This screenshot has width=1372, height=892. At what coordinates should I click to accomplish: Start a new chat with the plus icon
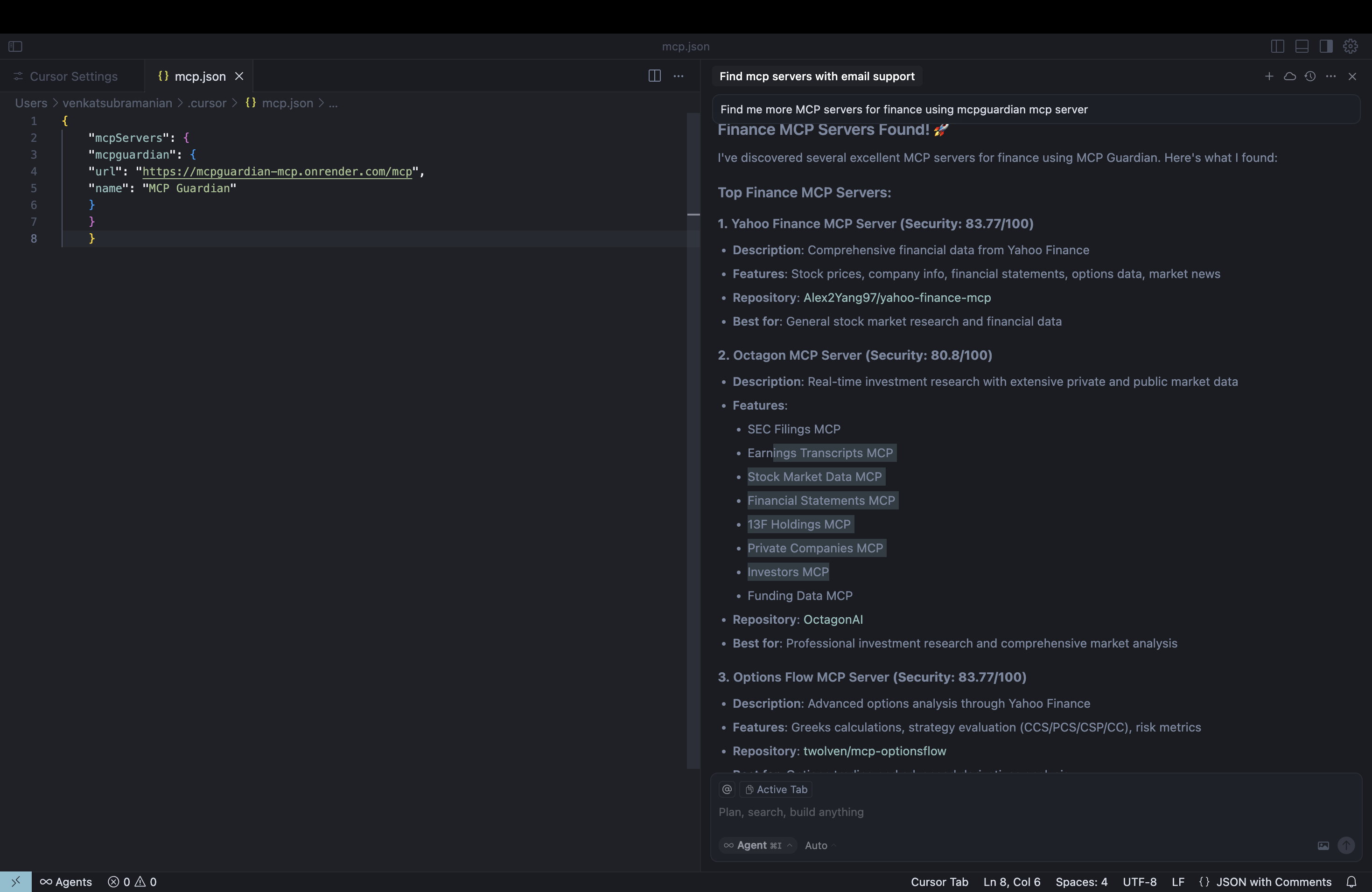pos(1269,76)
